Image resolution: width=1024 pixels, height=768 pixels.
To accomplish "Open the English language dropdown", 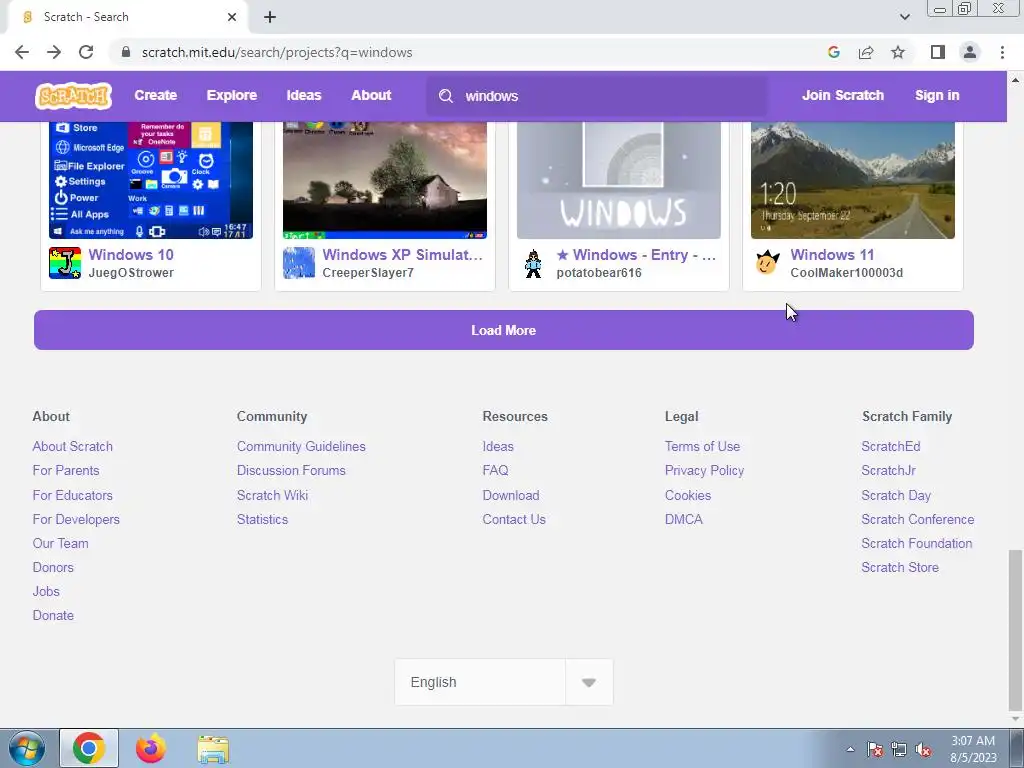I will [504, 682].
